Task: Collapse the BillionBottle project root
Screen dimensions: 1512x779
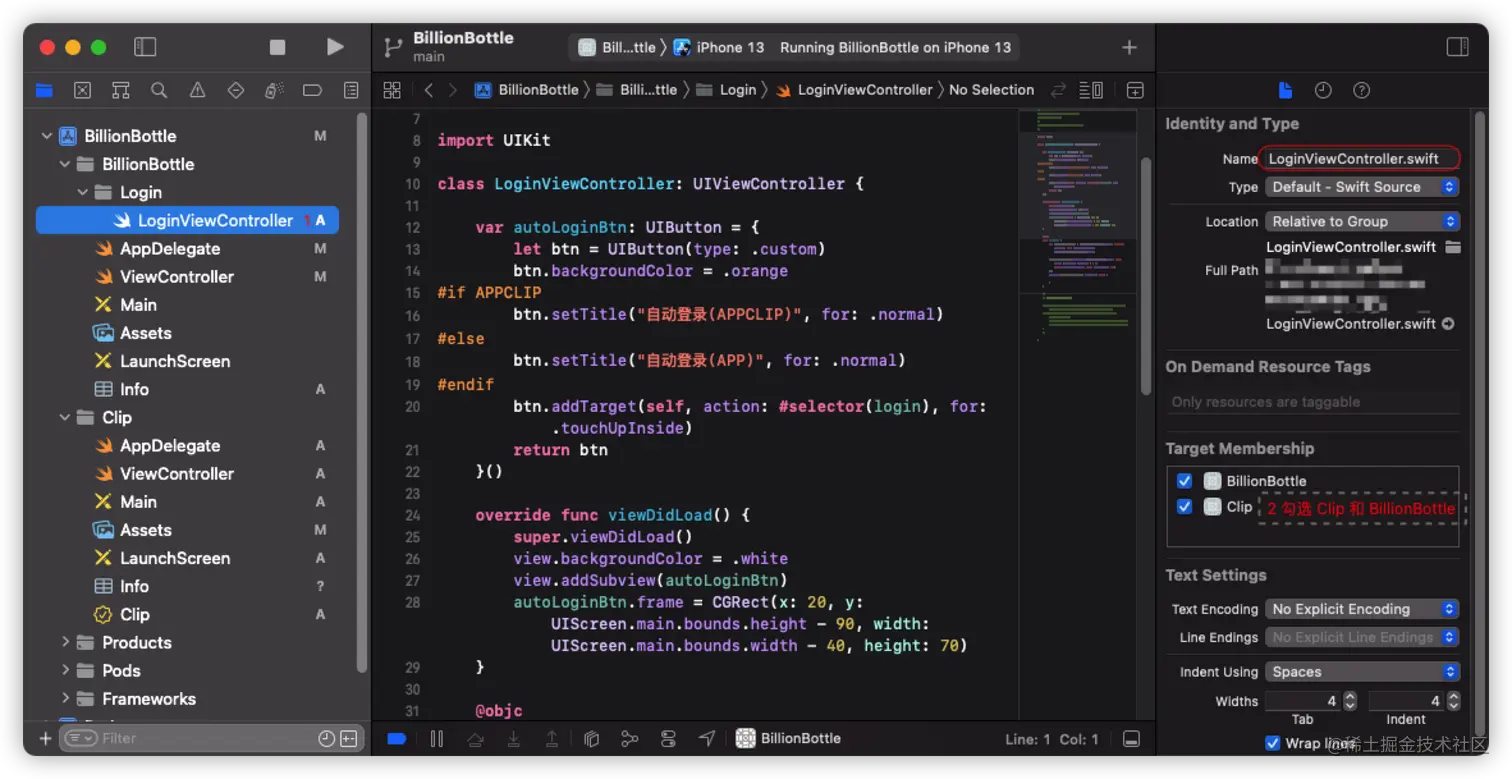Action: point(46,136)
